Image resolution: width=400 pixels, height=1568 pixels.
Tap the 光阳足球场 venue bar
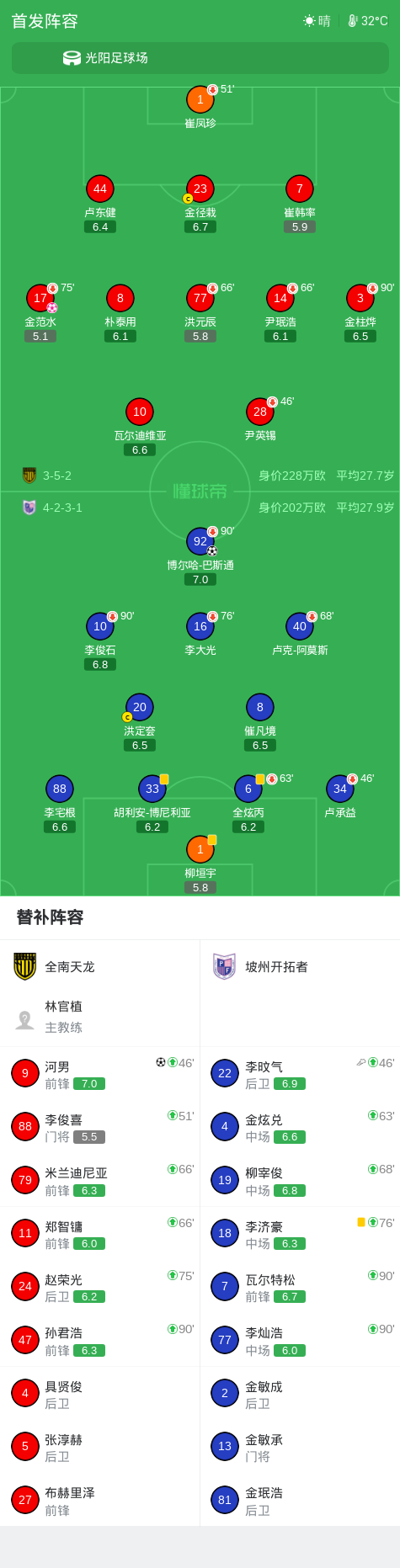[200, 58]
